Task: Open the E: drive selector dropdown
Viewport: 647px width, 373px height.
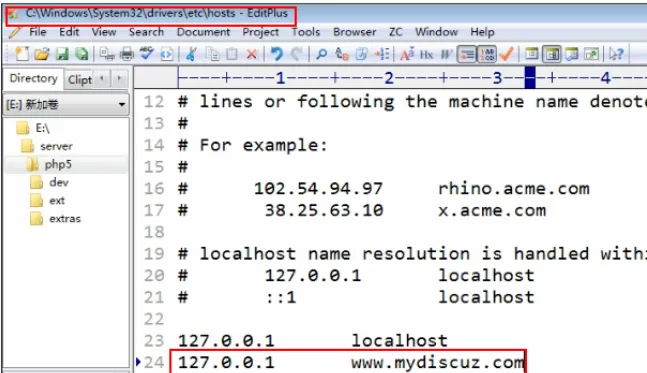Action: pos(66,104)
